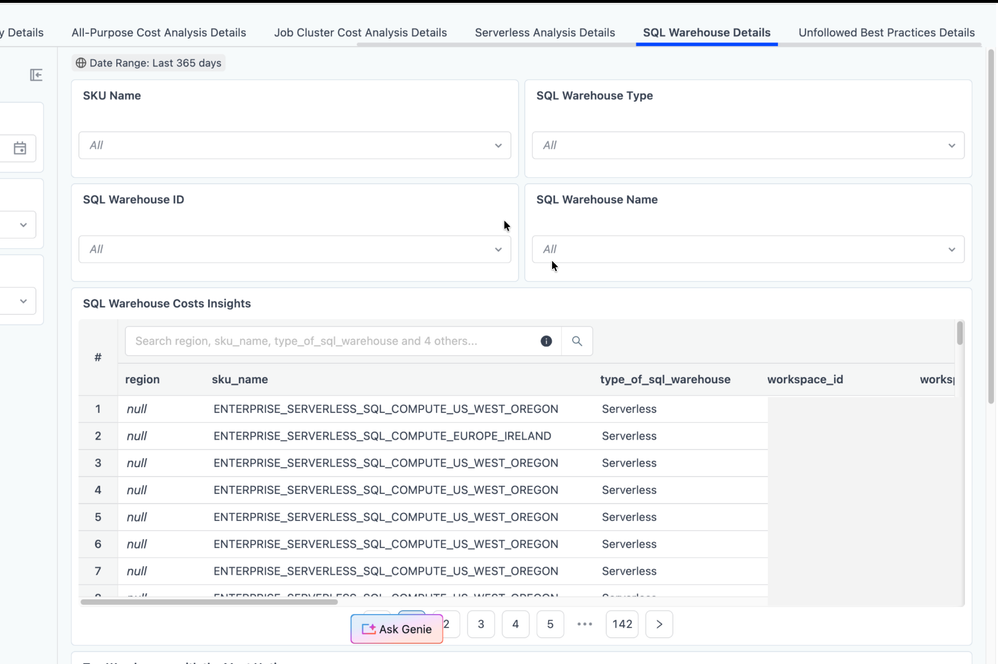The height and width of the screenshot is (664, 998).
Task: Click the info icon in search box
Action: [x=546, y=341]
